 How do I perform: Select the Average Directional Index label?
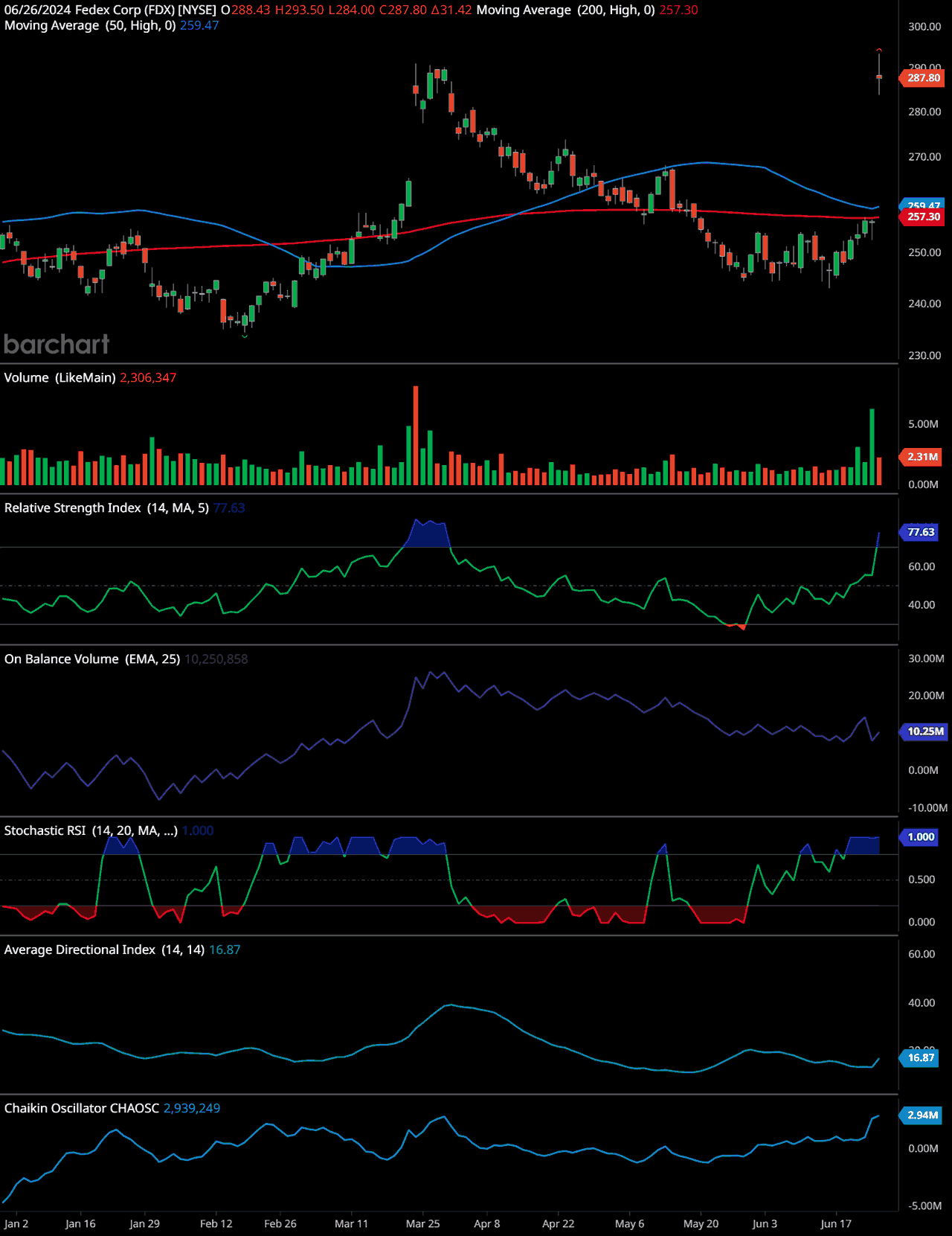coord(104,950)
